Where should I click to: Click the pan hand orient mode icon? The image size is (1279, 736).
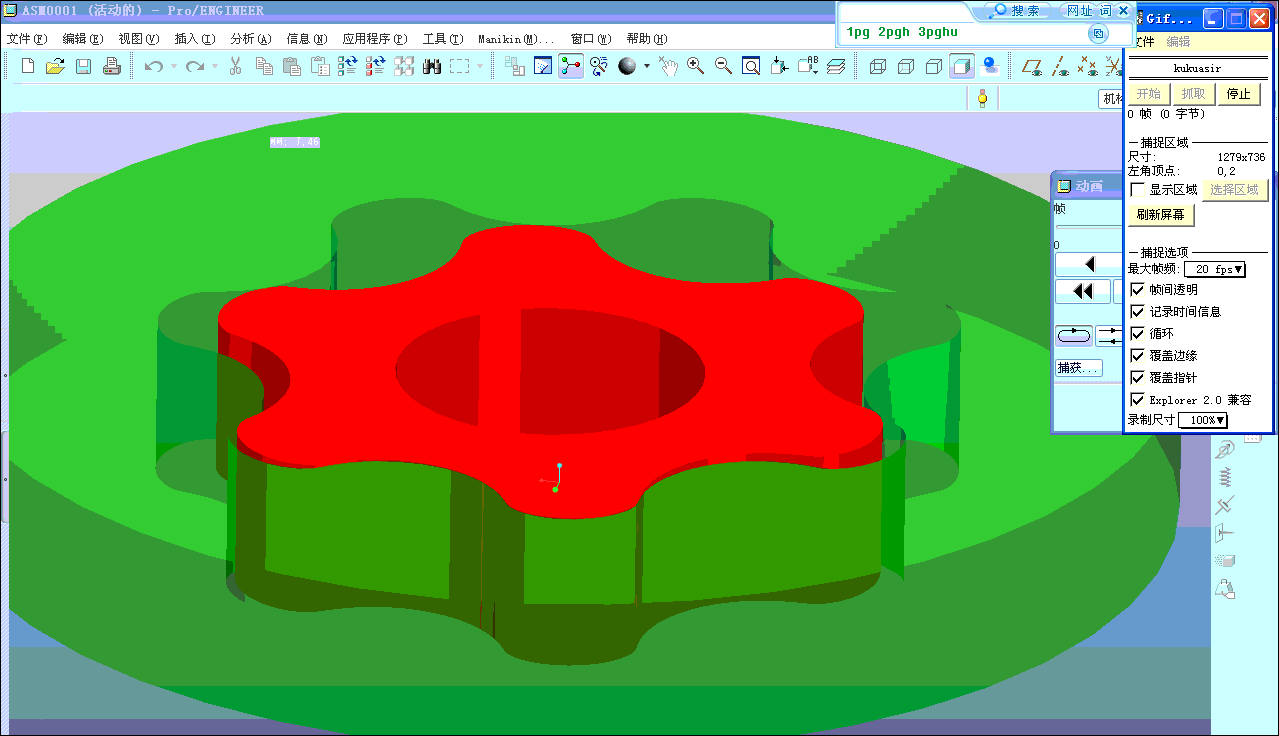click(x=668, y=66)
